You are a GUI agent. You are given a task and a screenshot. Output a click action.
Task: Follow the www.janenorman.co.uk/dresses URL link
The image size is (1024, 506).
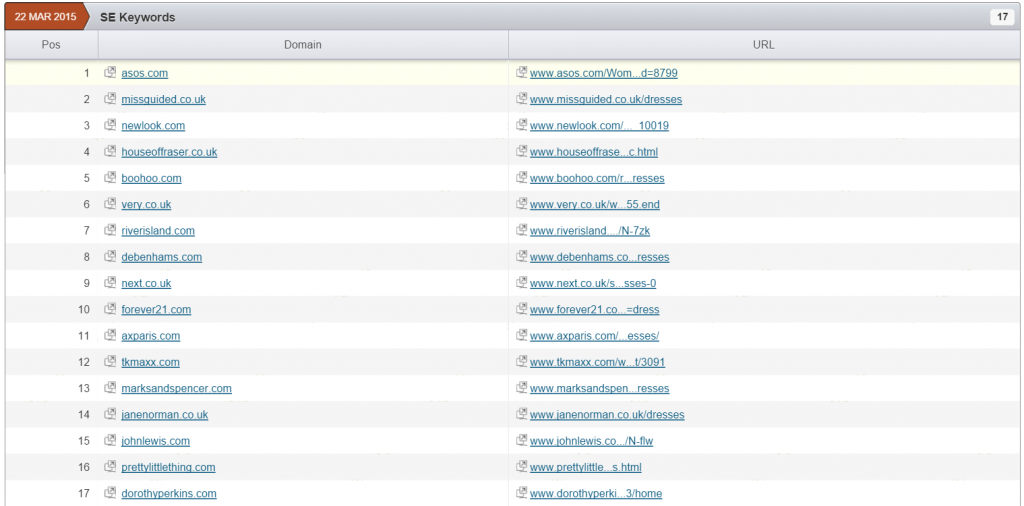(x=607, y=415)
